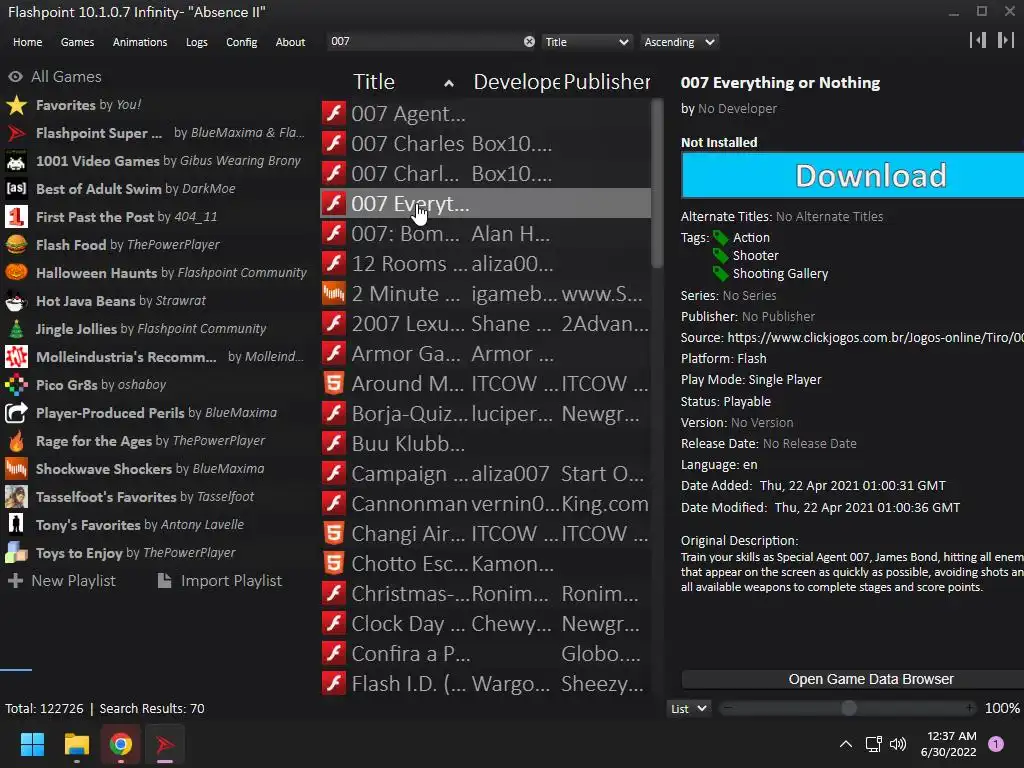Click the game list vertical scrollbar
Image resolution: width=1024 pixels, height=768 pixels.
click(657, 183)
